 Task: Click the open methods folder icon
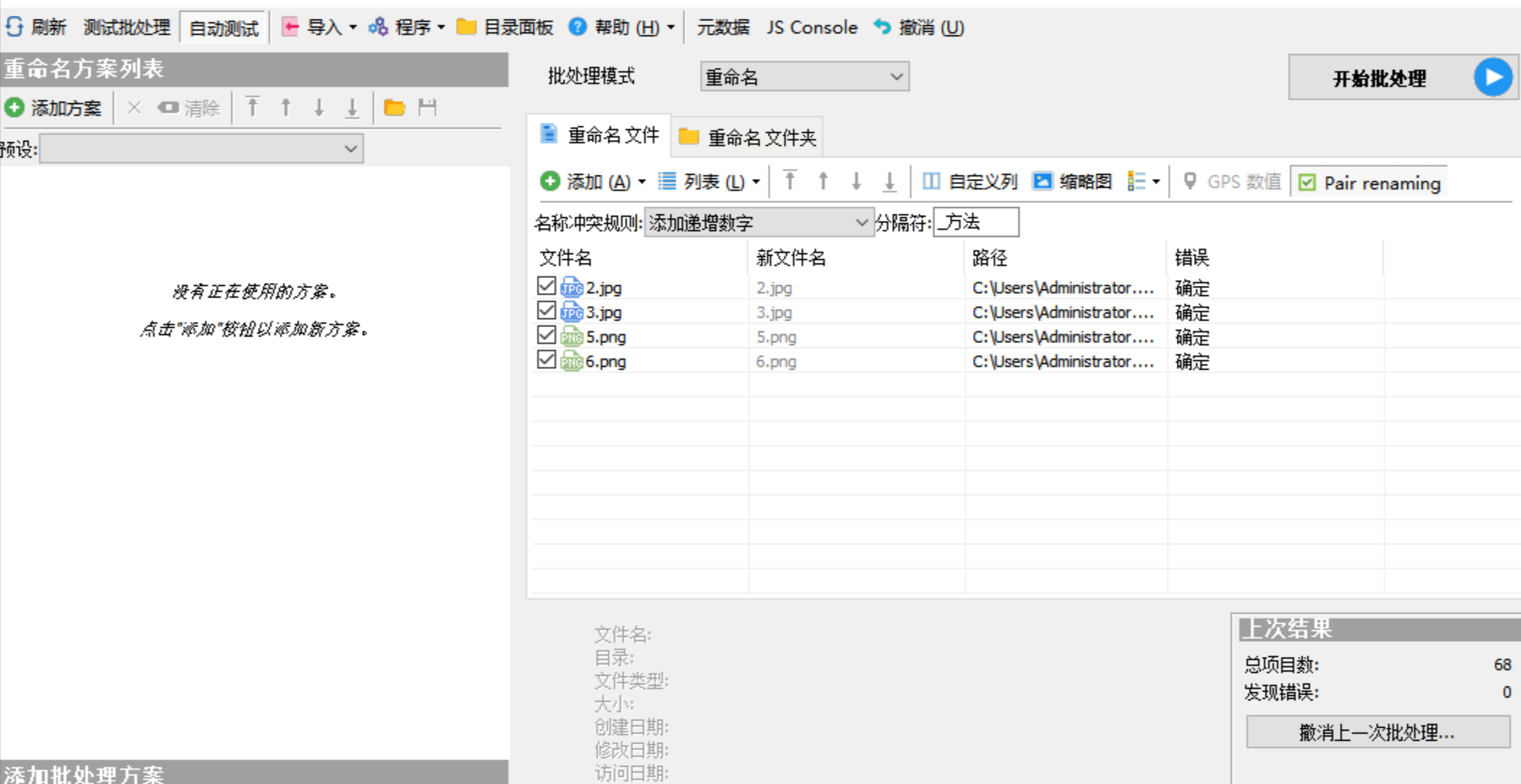[x=394, y=108]
